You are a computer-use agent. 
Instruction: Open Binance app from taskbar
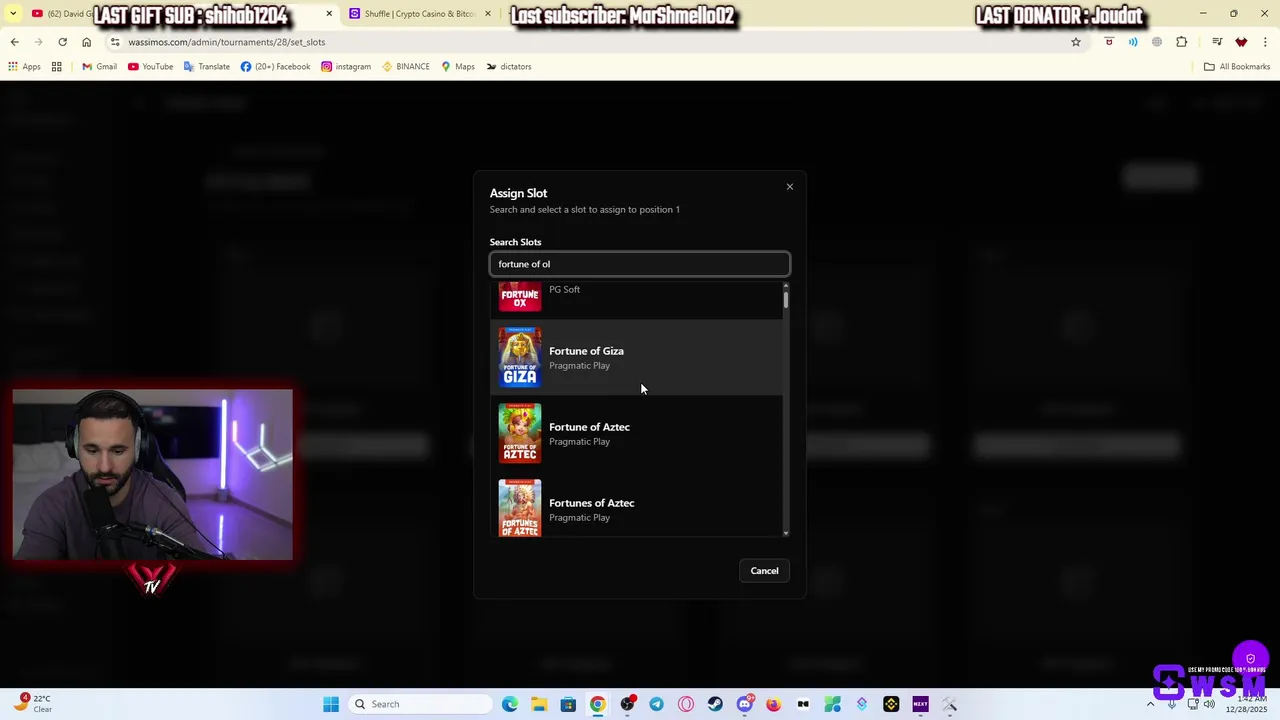891,704
